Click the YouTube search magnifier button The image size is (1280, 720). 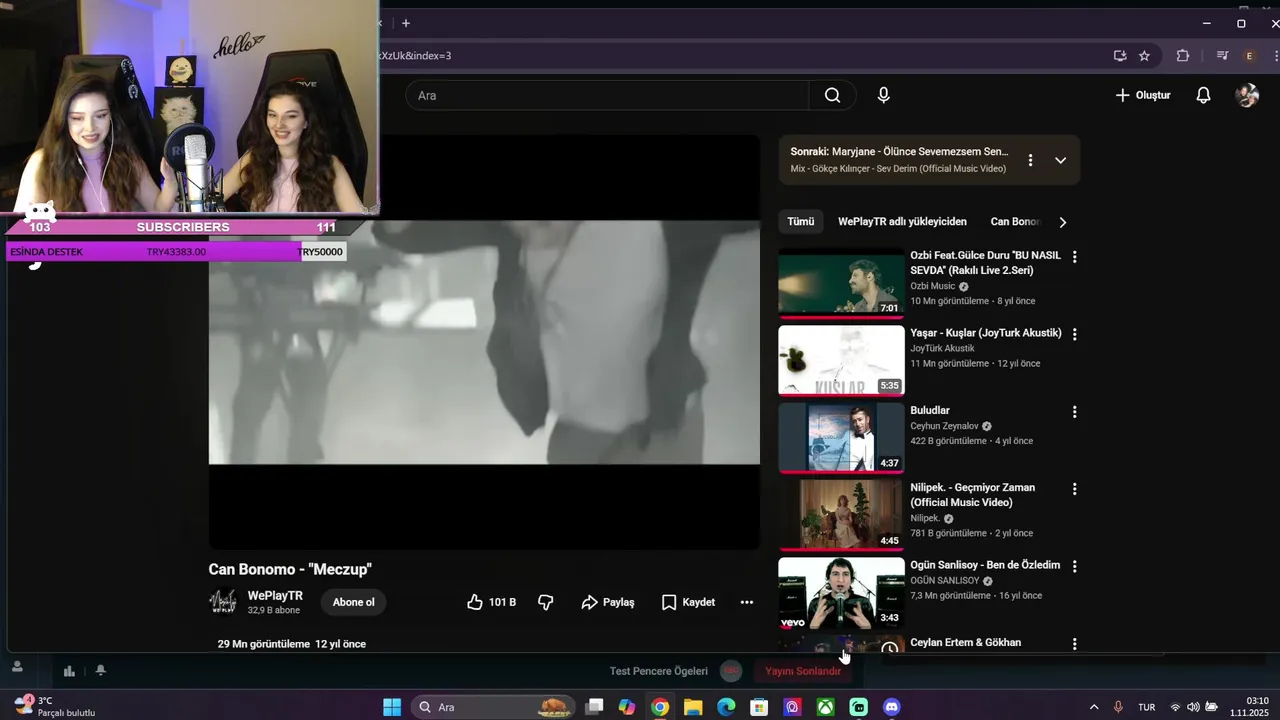(x=832, y=95)
